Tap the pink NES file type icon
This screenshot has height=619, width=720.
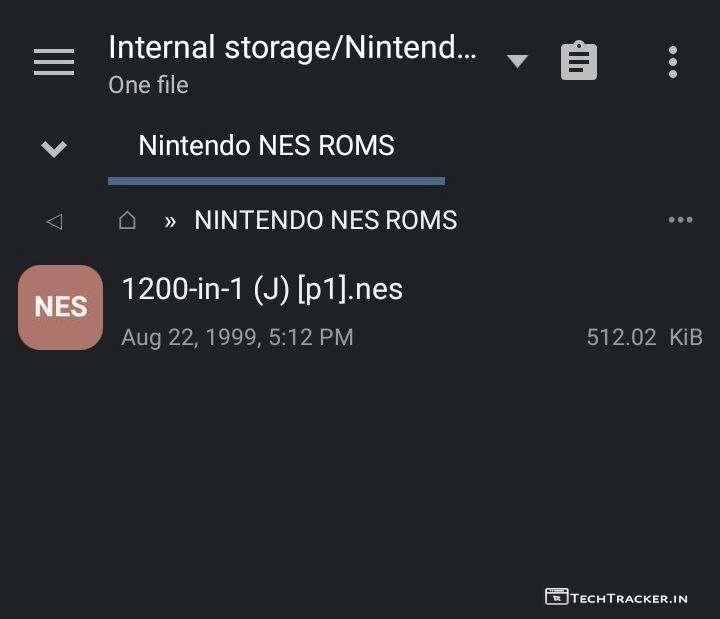point(61,307)
